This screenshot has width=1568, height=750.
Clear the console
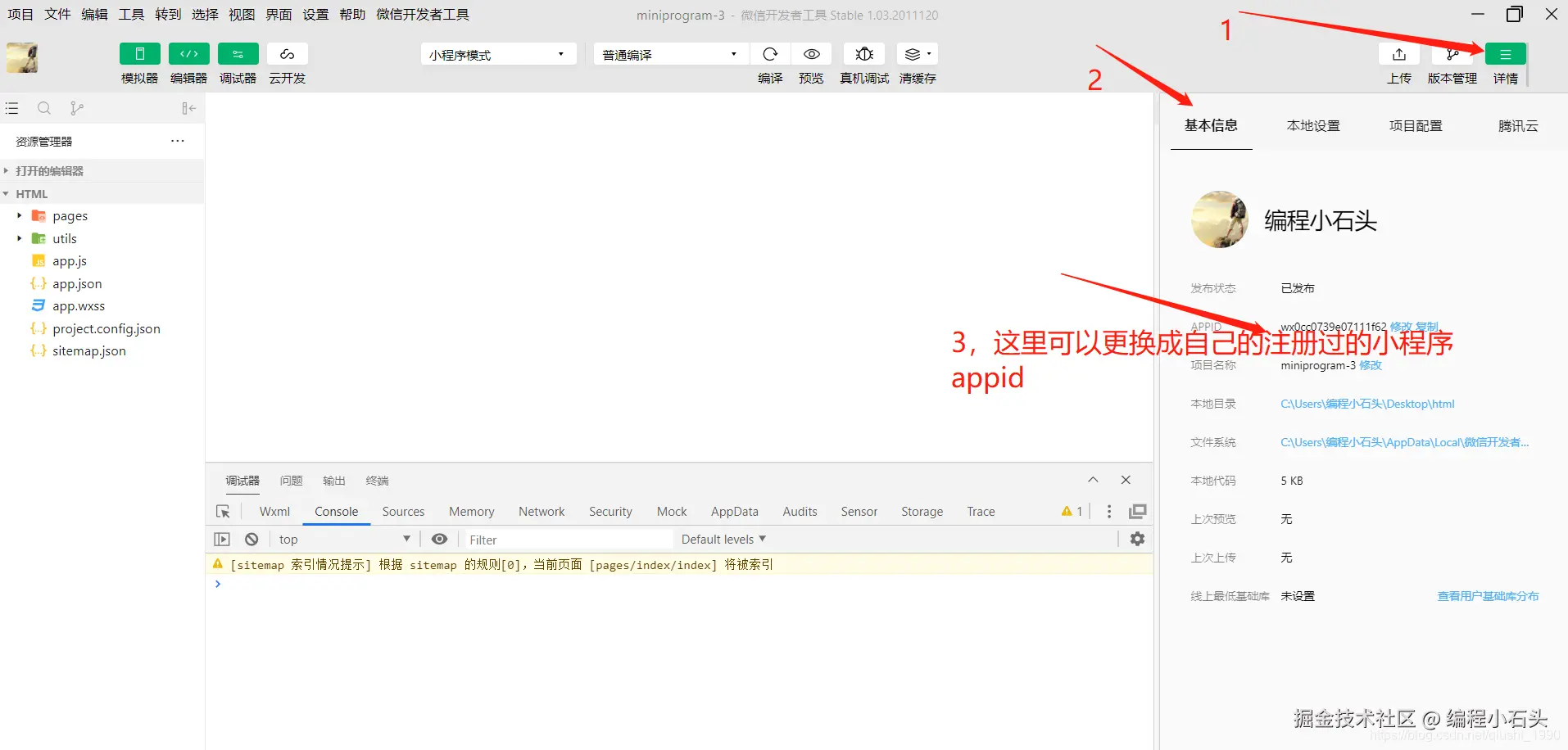[x=252, y=539]
